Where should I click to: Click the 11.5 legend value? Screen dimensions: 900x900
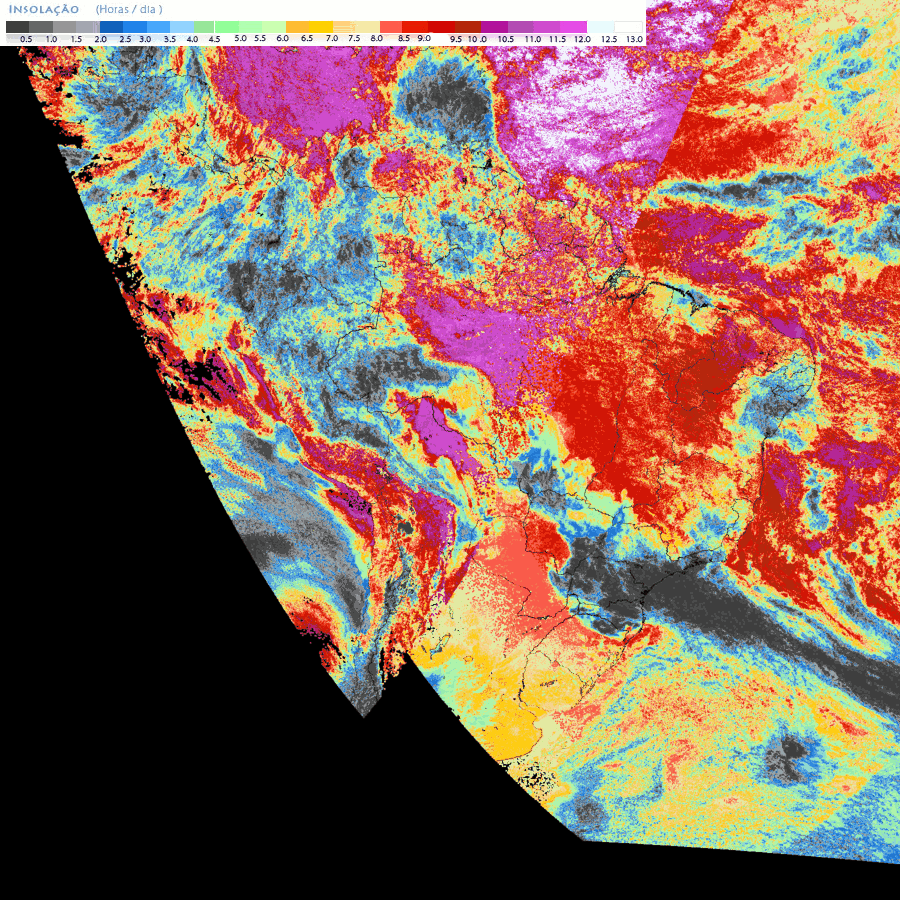557,40
